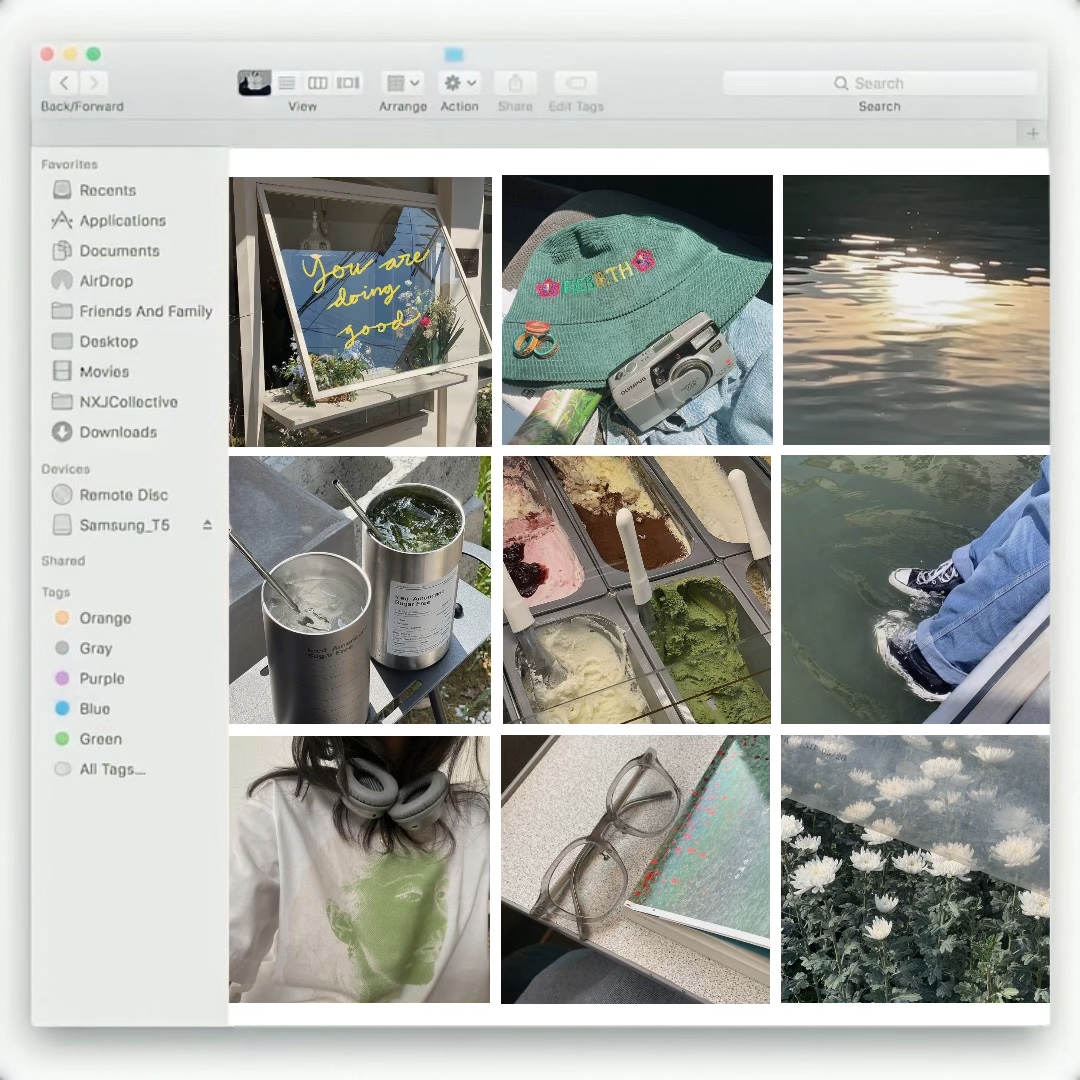Screen dimensions: 1080x1080
Task: Add a new tab with plus button
Action: [1033, 133]
